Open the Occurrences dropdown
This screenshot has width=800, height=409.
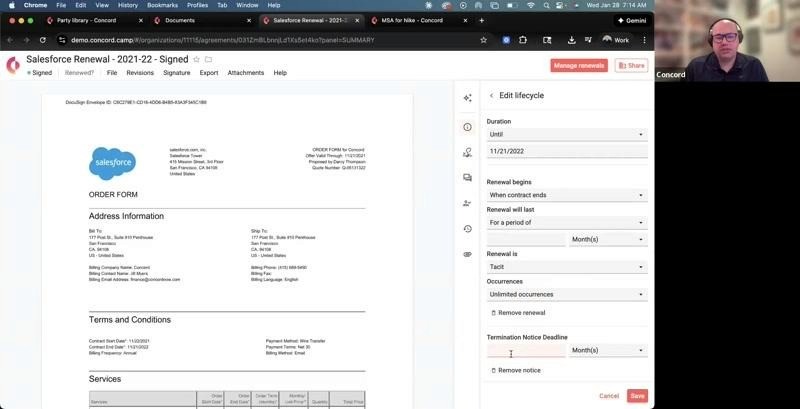(x=567, y=294)
